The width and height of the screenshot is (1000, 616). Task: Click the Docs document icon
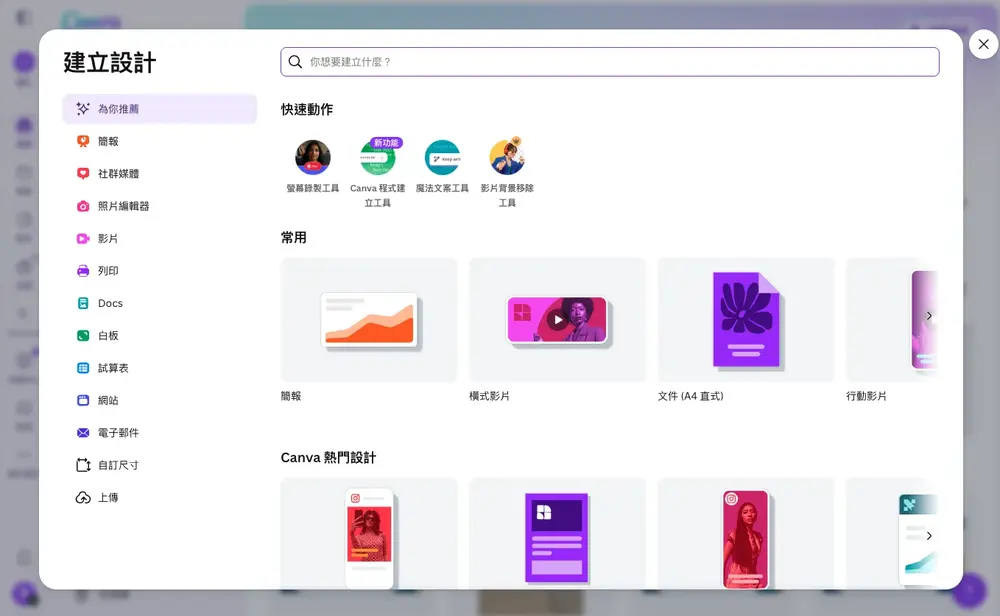tap(83, 304)
